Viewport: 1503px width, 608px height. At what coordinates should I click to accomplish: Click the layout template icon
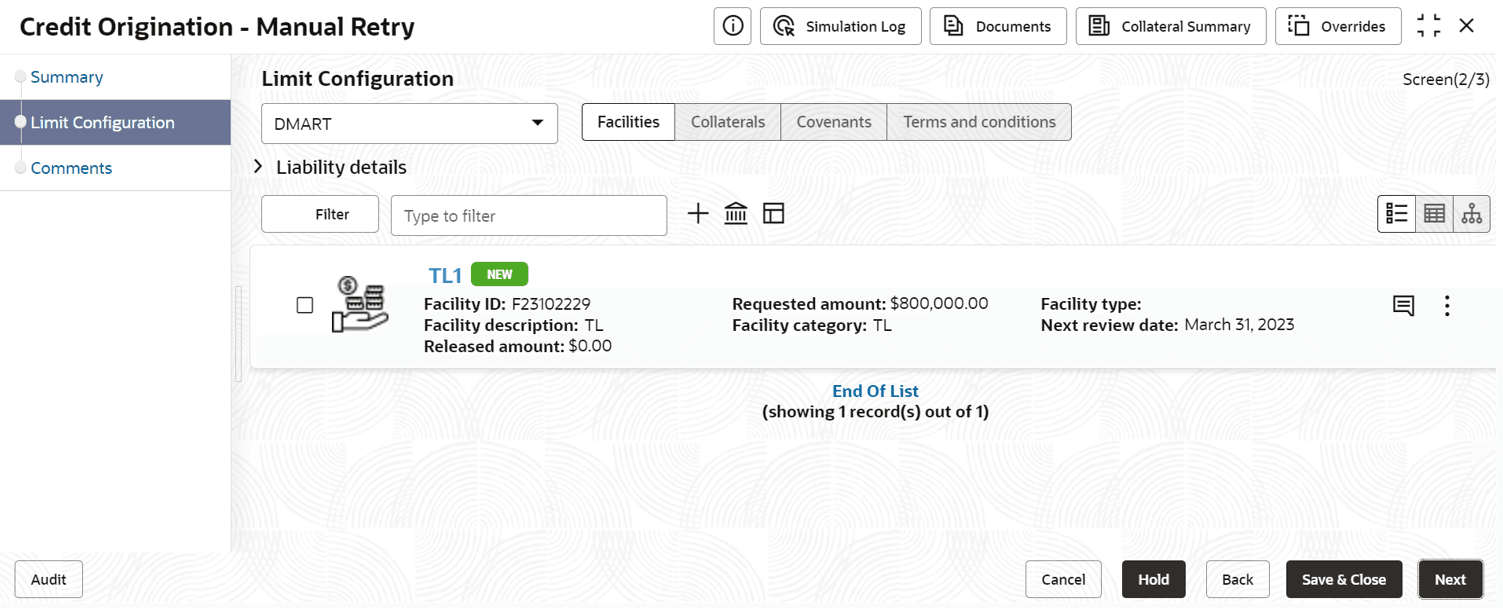[773, 213]
